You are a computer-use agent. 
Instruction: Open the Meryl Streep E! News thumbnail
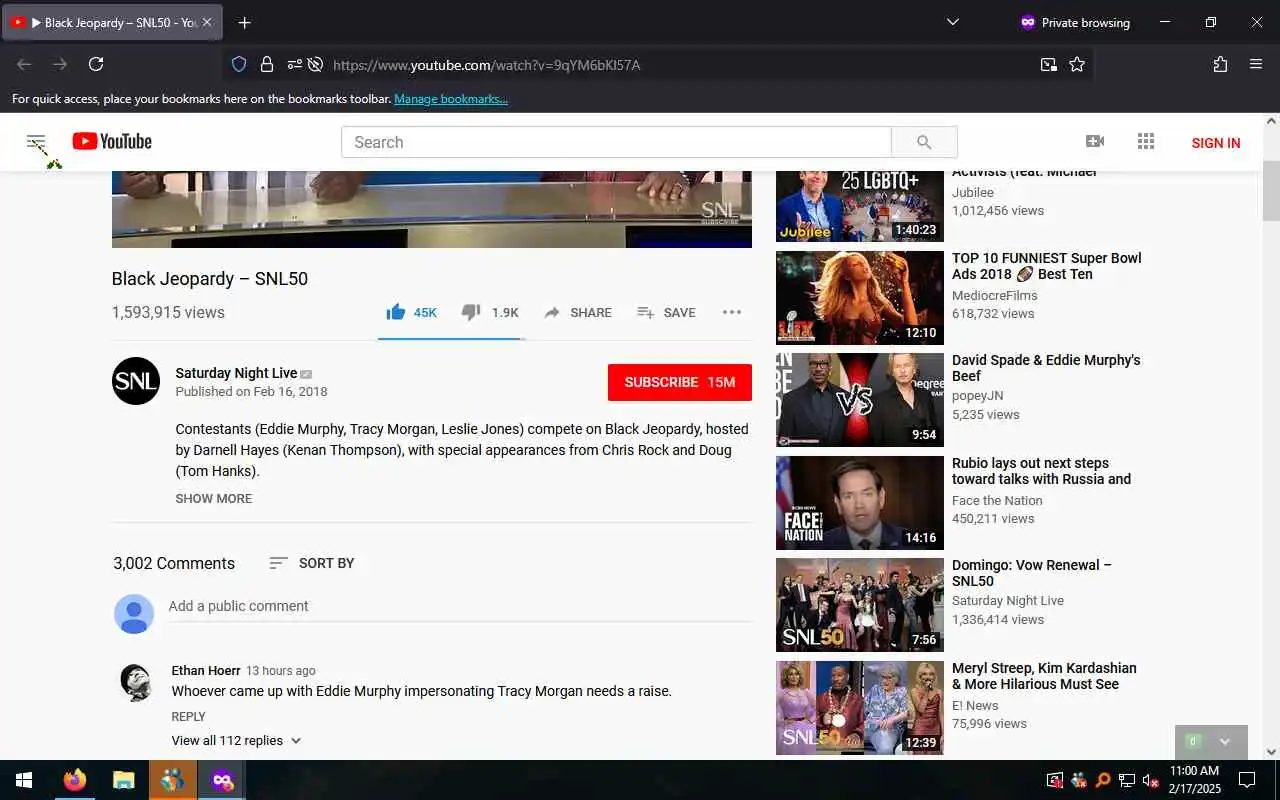[860, 708]
